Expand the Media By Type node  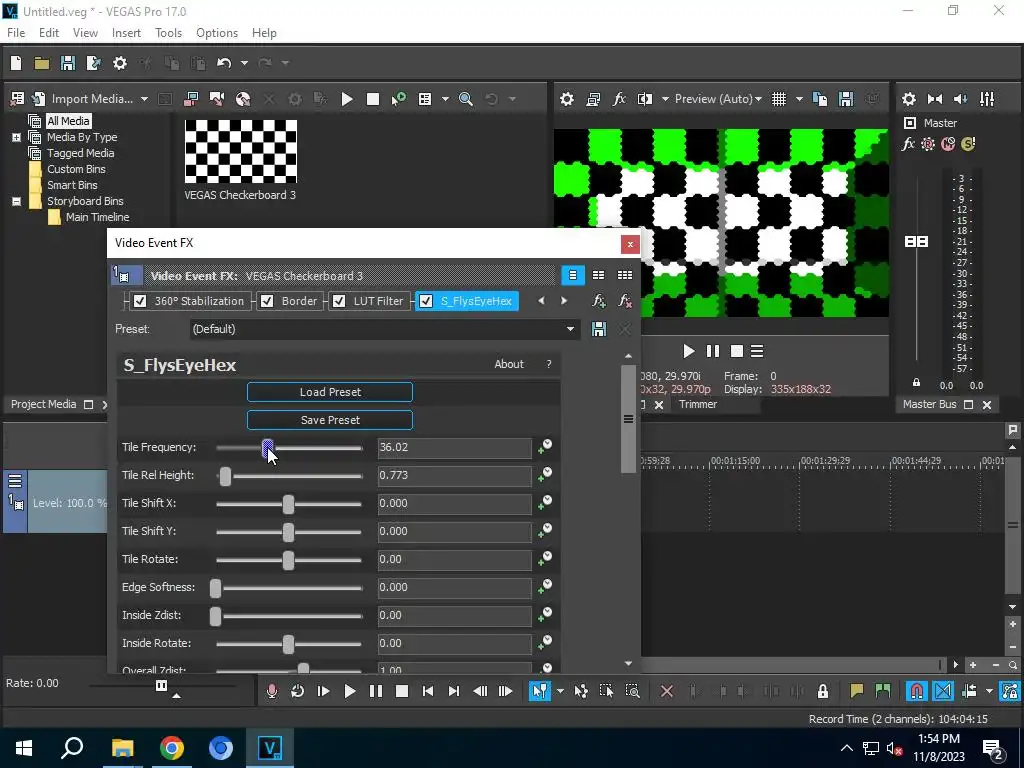pos(16,137)
